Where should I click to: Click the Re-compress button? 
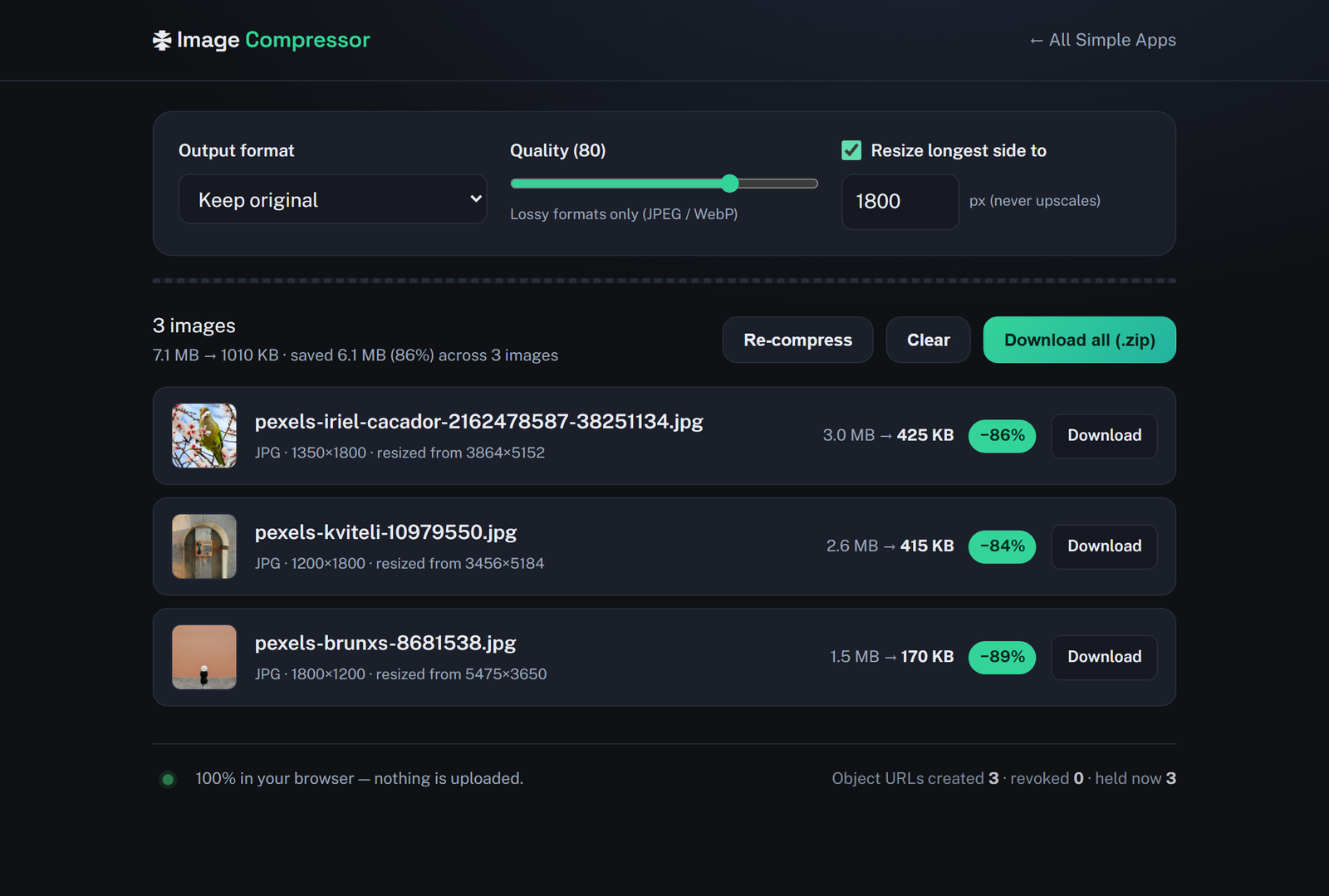(797, 340)
